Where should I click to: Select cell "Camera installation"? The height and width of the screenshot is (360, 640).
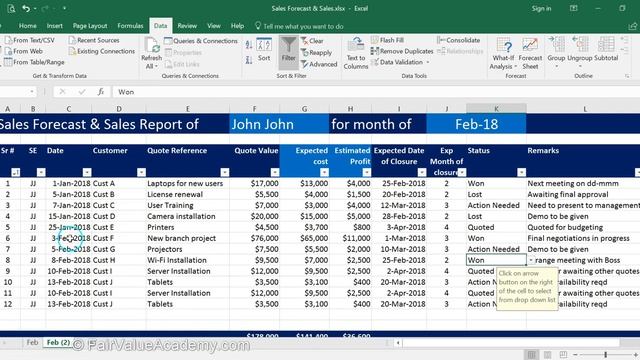click(187, 216)
